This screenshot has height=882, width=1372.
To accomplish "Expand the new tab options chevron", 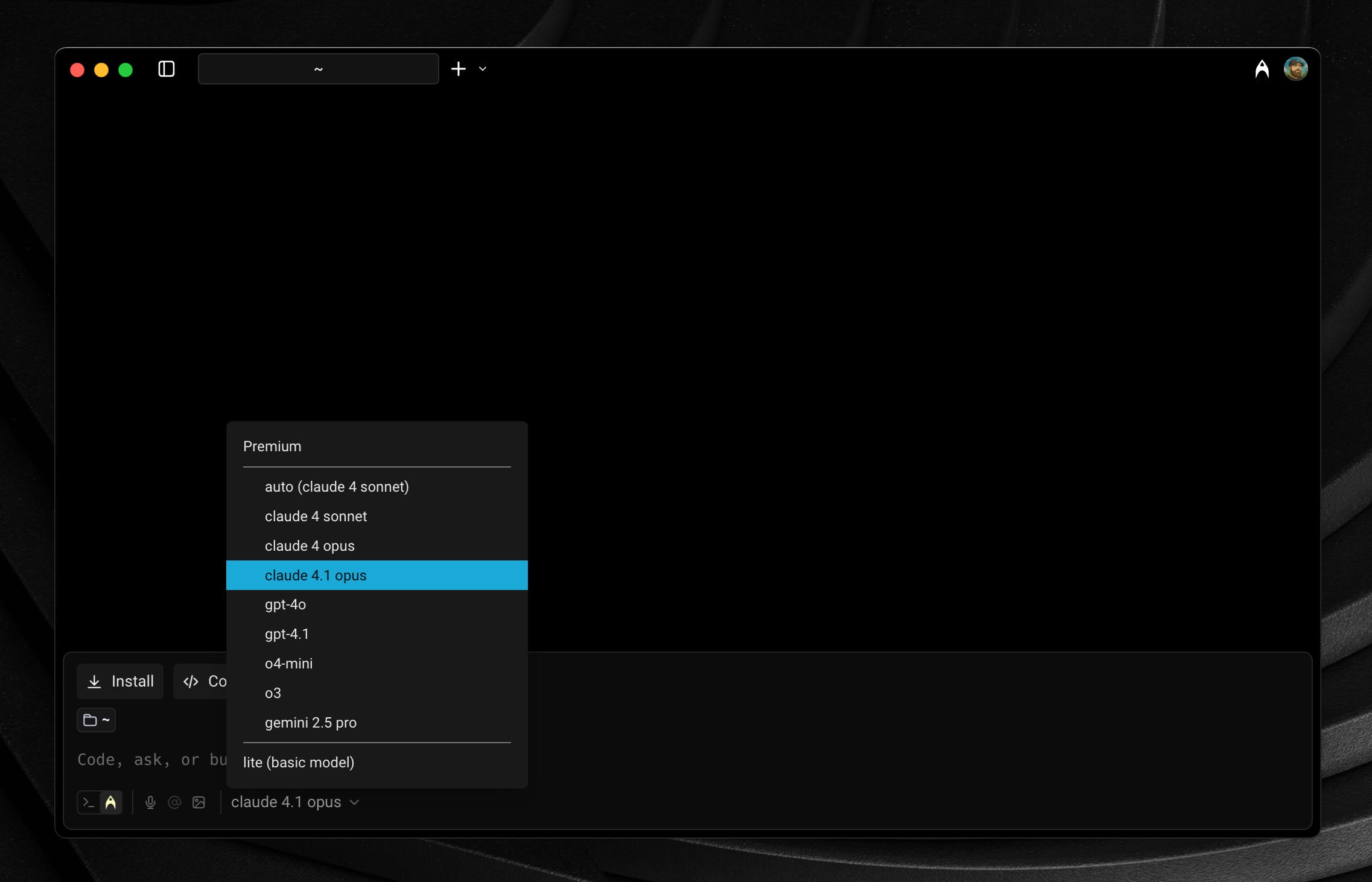I will [x=483, y=69].
